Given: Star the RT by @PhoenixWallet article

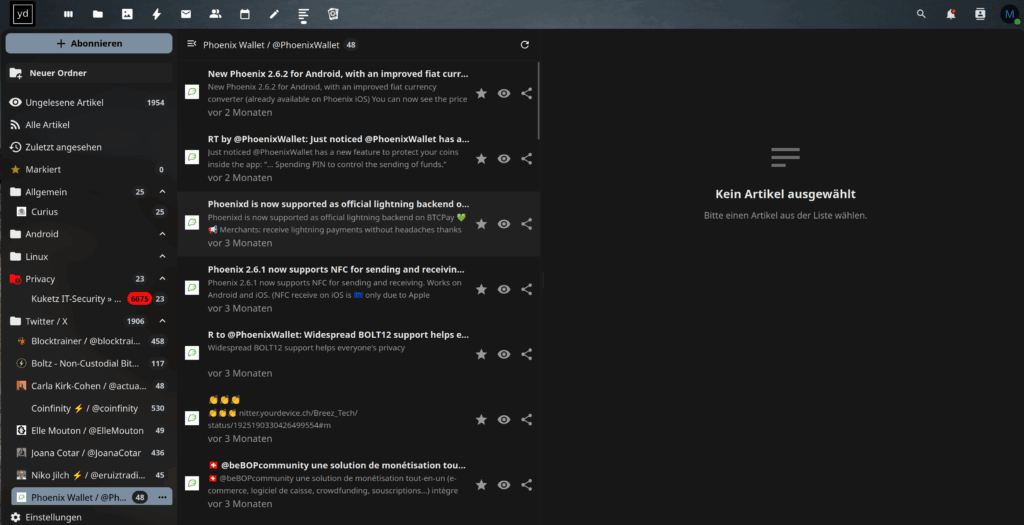Looking at the screenshot, I should 481,159.
